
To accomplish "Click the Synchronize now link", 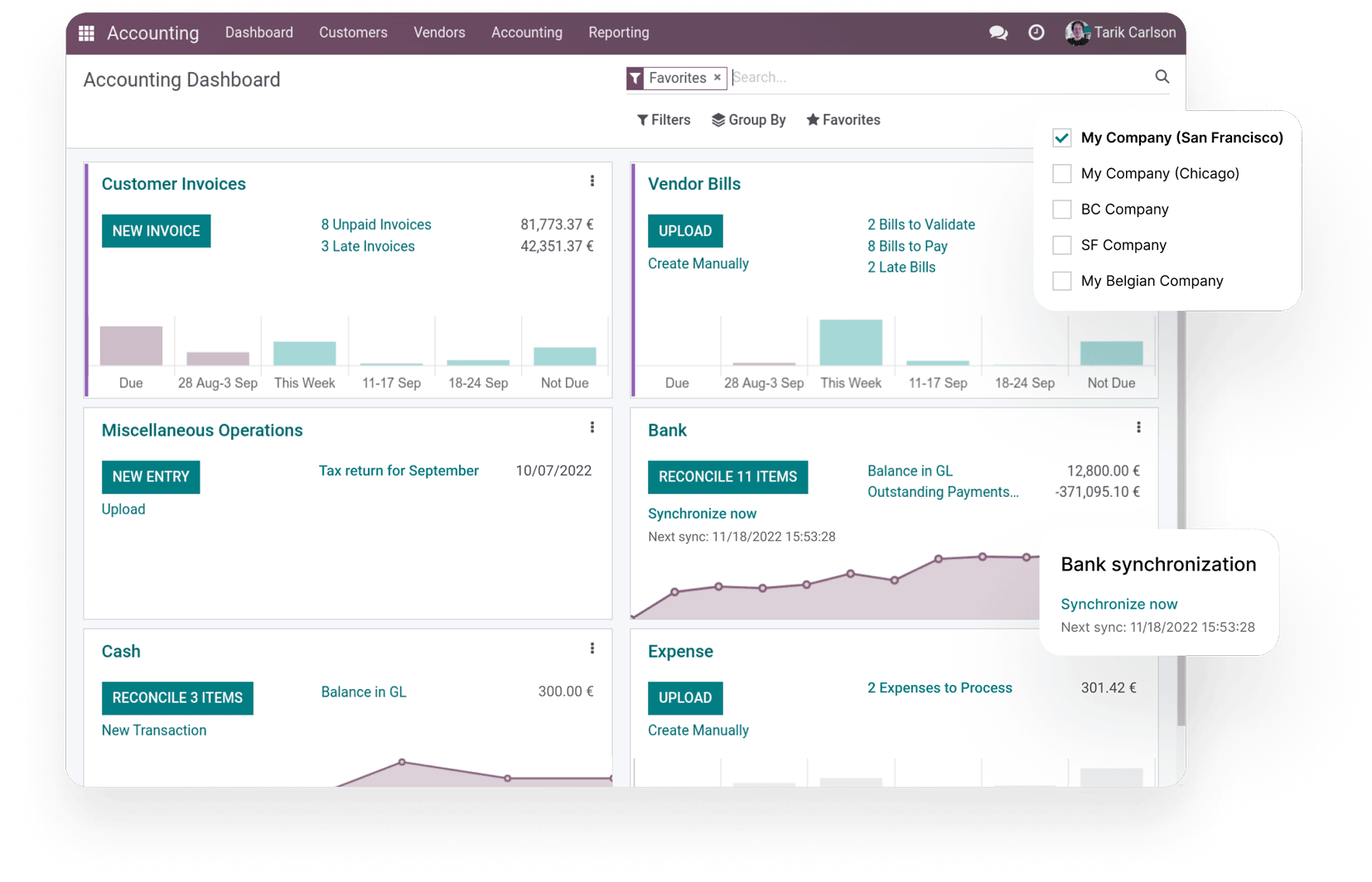I will coord(702,513).
